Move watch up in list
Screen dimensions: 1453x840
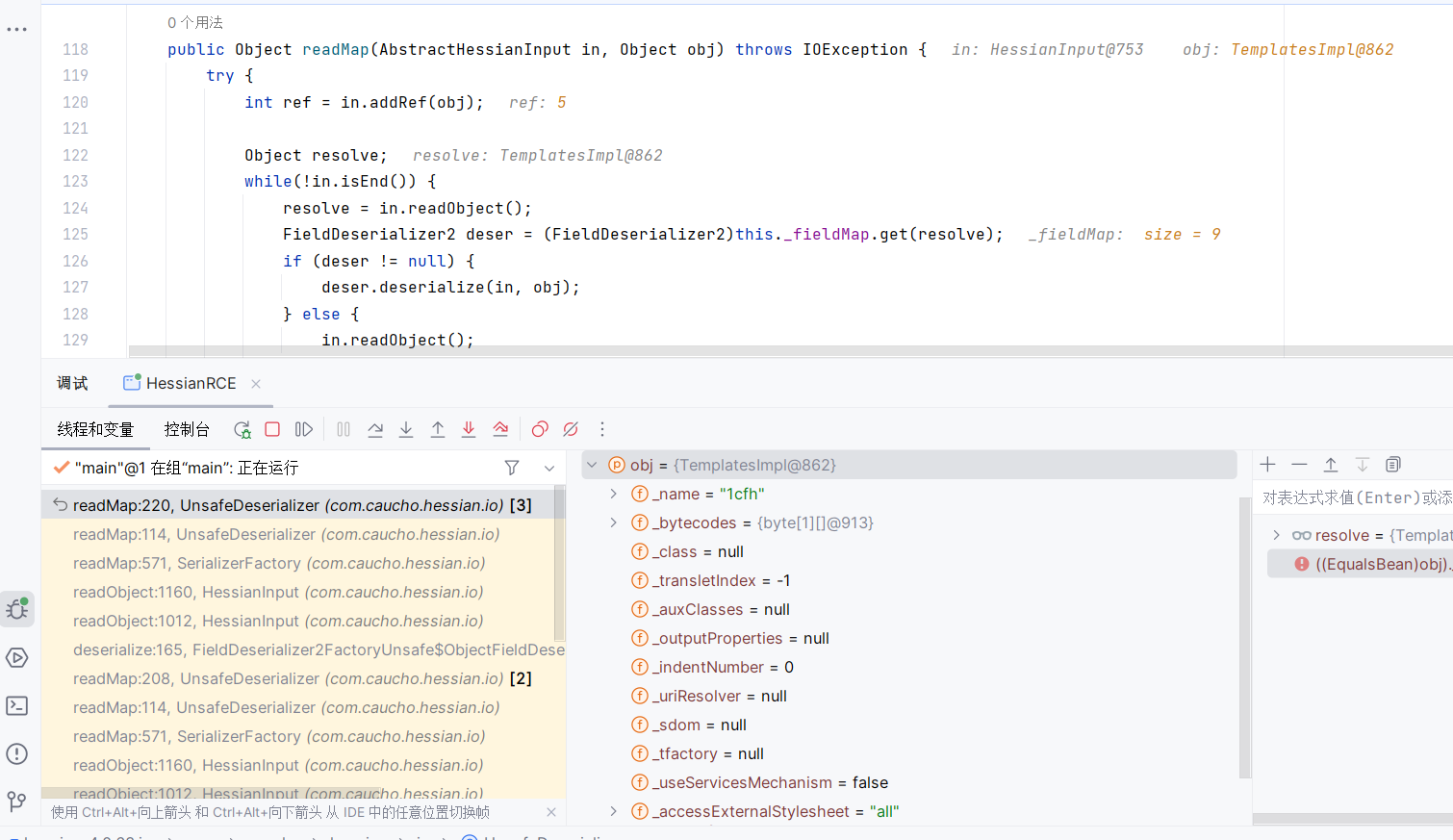point(1331,465)
